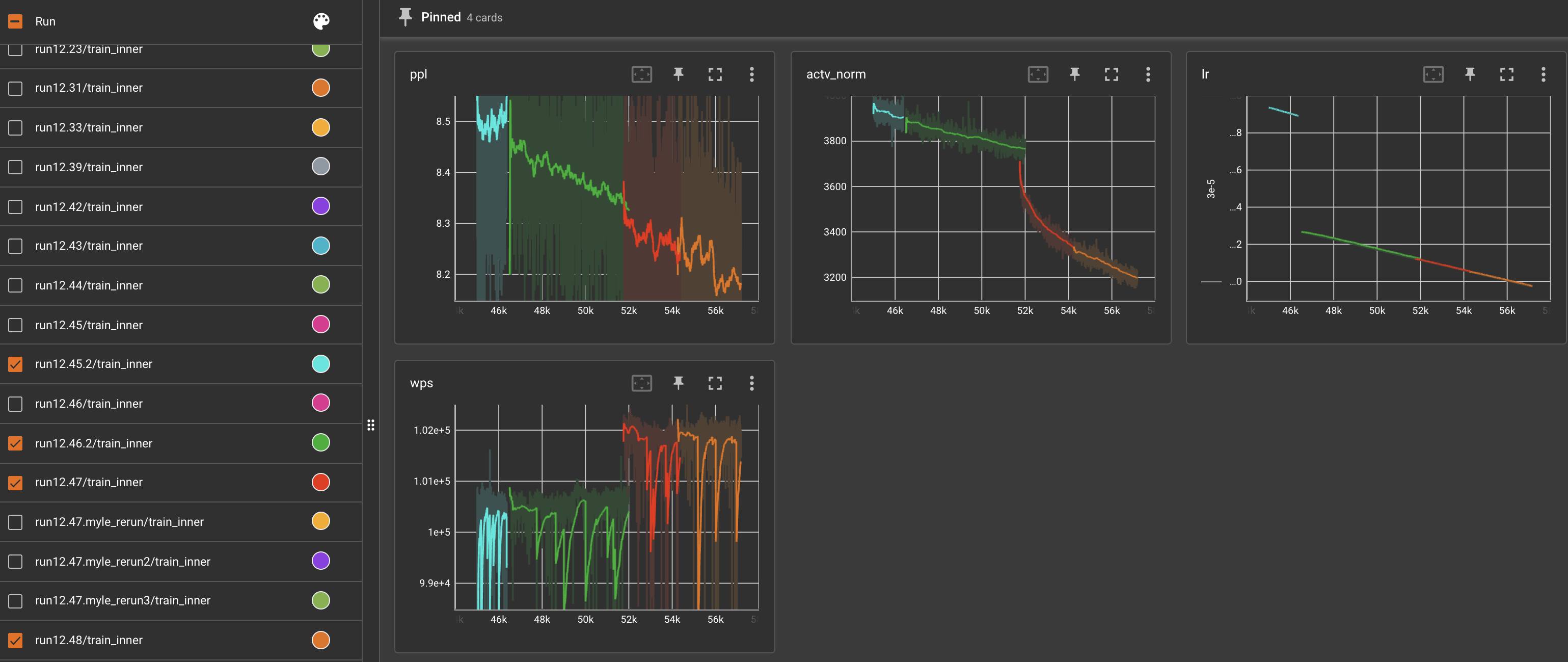Toggle fullscreen on lr chart
This screenshot has height=662, width=1568.
pos(1506,74)
